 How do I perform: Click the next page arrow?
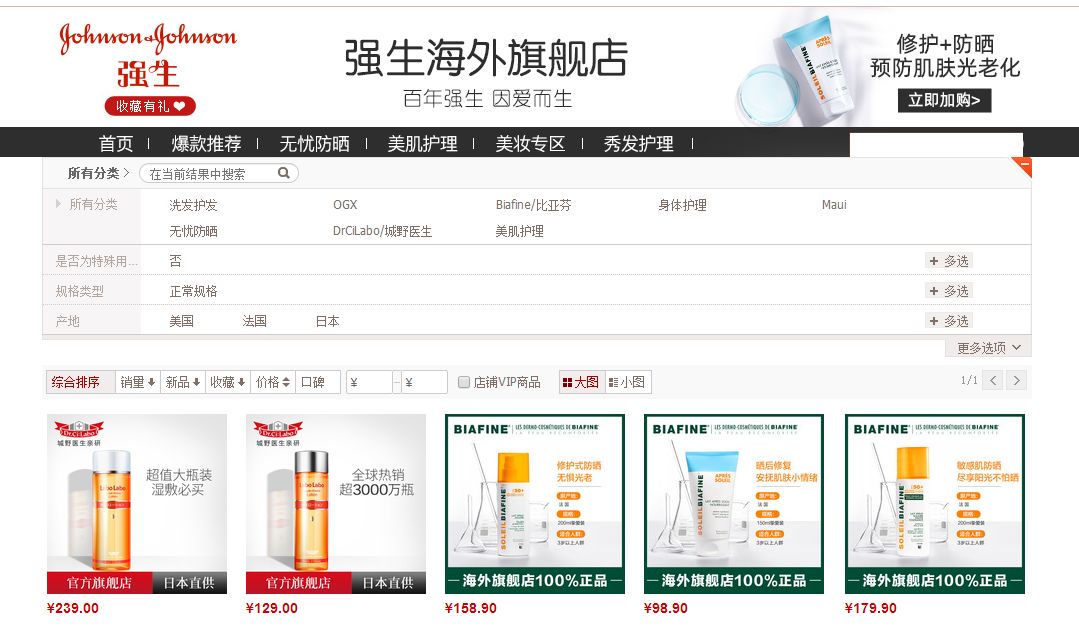coord(1015,381)
